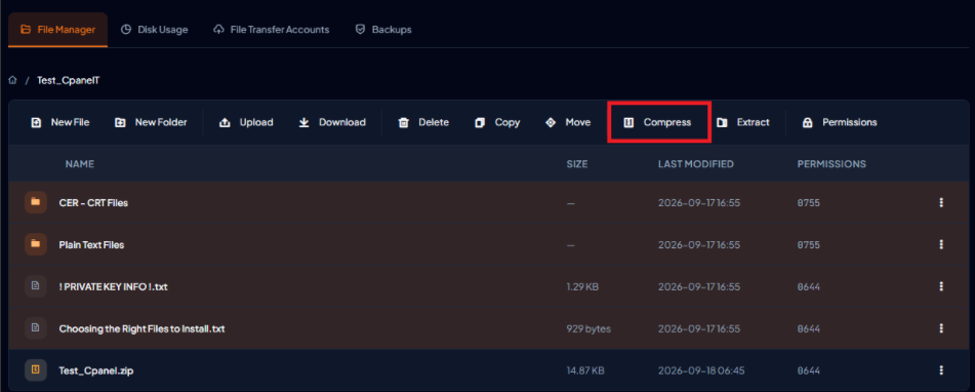Click the Test_Cpanel.zip archive icon
Screen dimensions: 975x392
click(35, 370)
